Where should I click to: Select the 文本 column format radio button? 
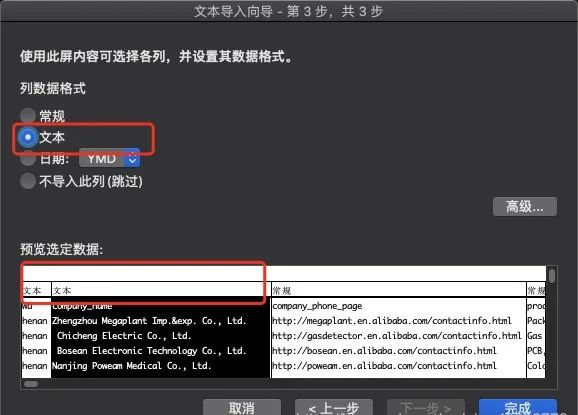(x=28, y=137)
